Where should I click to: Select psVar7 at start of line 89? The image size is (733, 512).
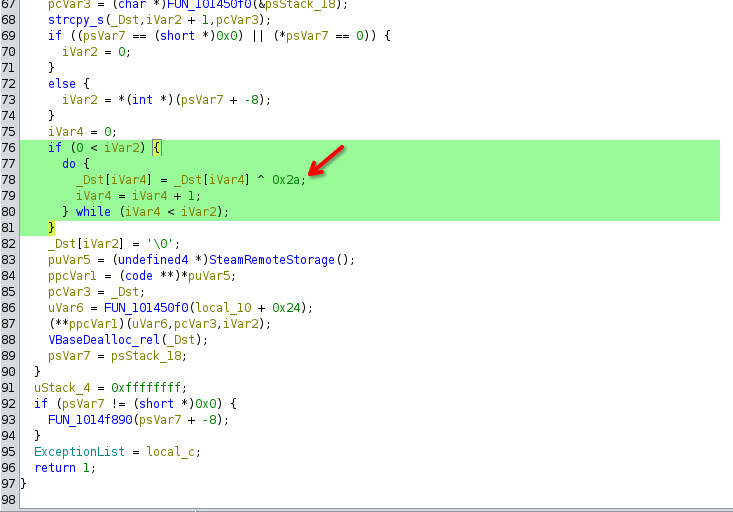point(69,356)
